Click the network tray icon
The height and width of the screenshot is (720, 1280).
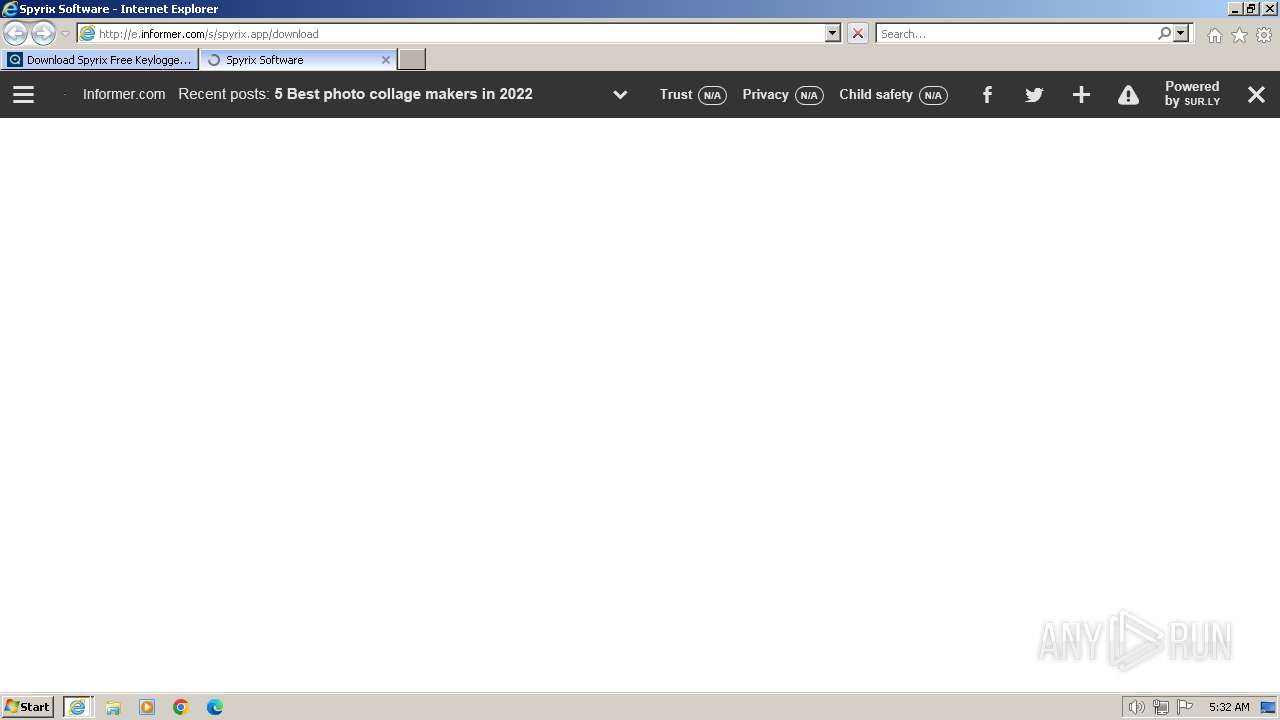(1161, 707)
